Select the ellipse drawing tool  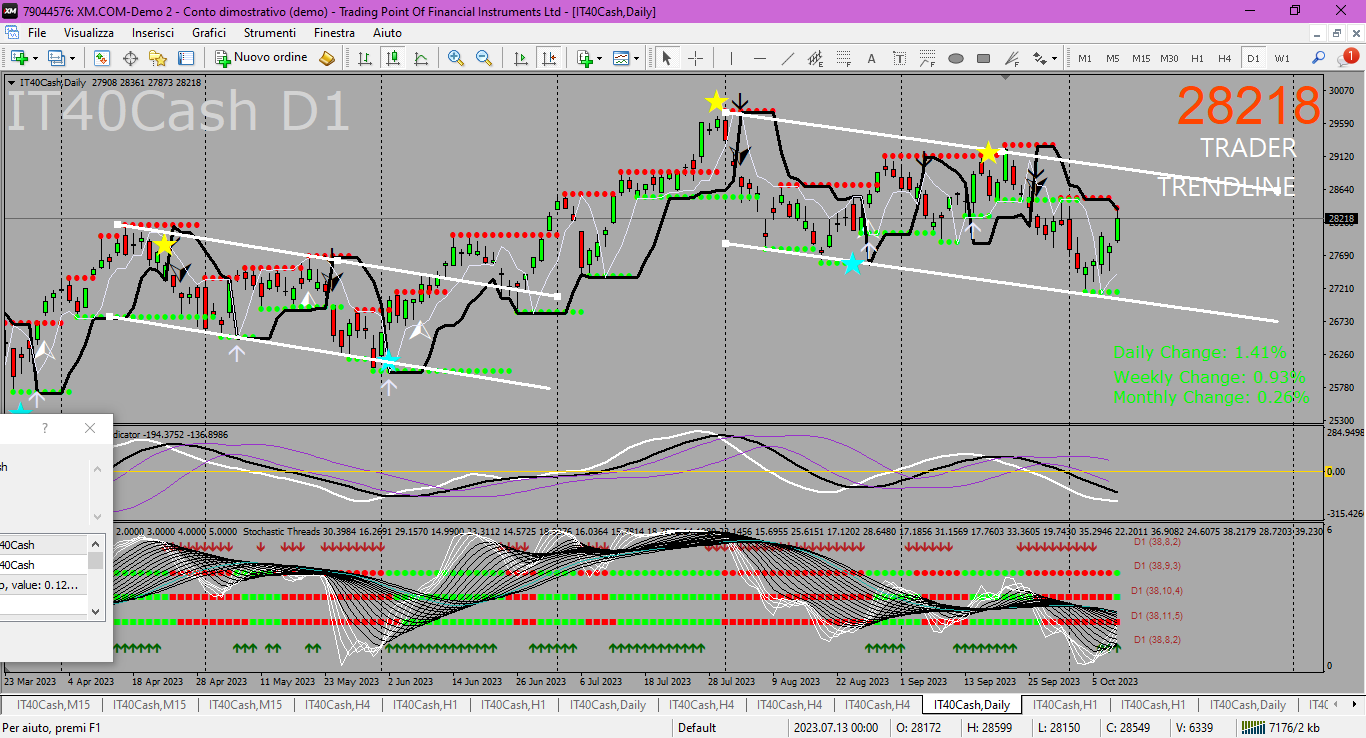956,58
